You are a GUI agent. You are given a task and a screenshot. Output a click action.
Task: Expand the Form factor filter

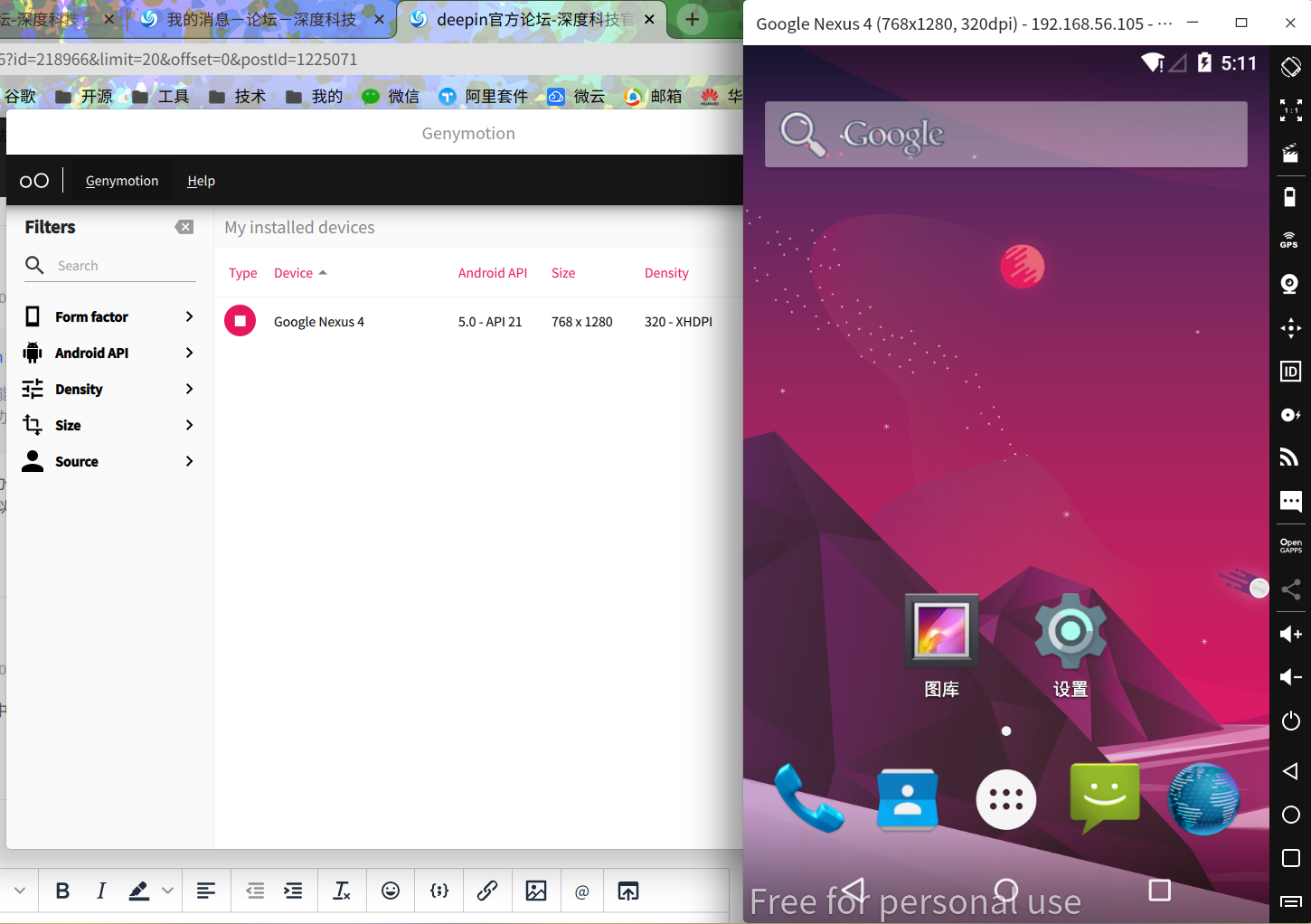(108, 316)
